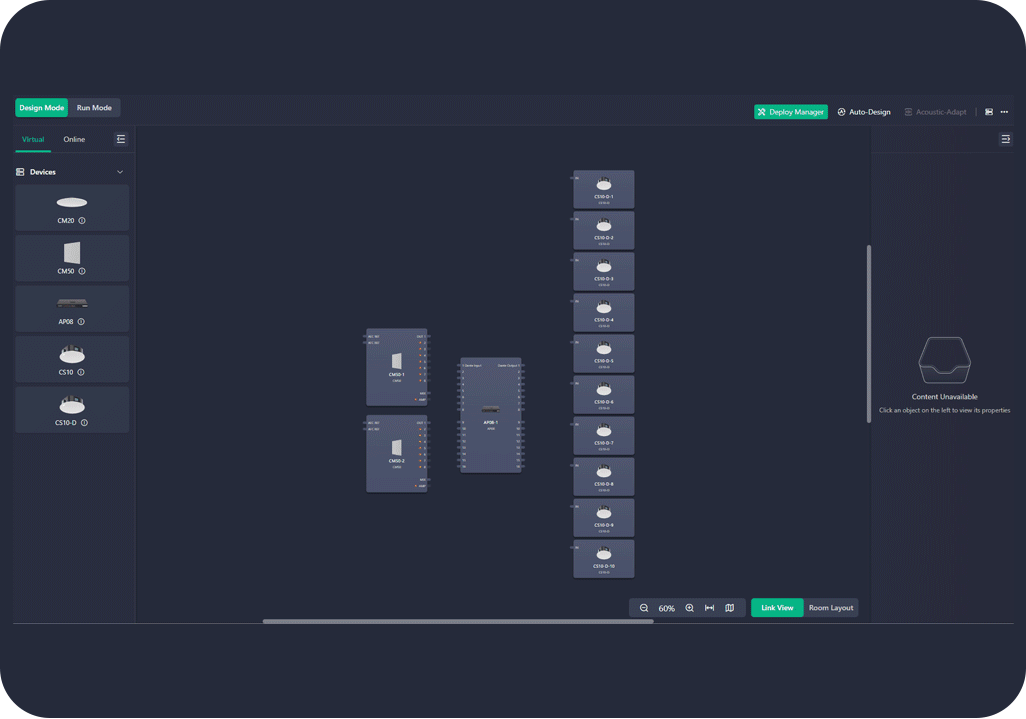Screen dimensions: 1026x719
Task: Switch to Room Layout view
Action: pyautogui.click(x=831, y=608)
